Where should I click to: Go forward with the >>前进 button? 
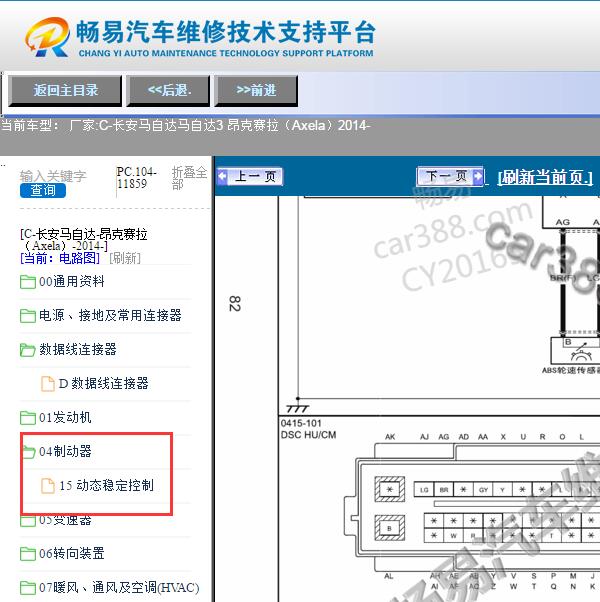click(256, 91)
